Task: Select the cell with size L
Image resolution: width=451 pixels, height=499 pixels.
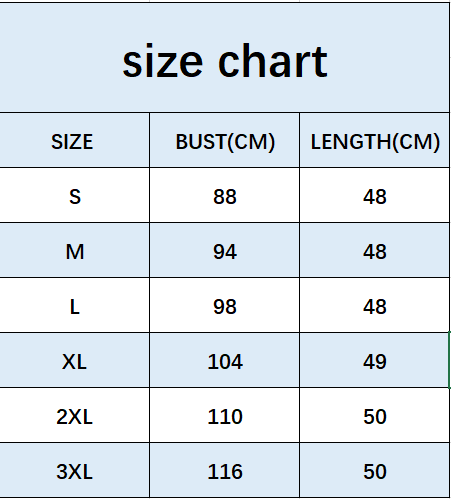Action: click(x=75, y=305)
